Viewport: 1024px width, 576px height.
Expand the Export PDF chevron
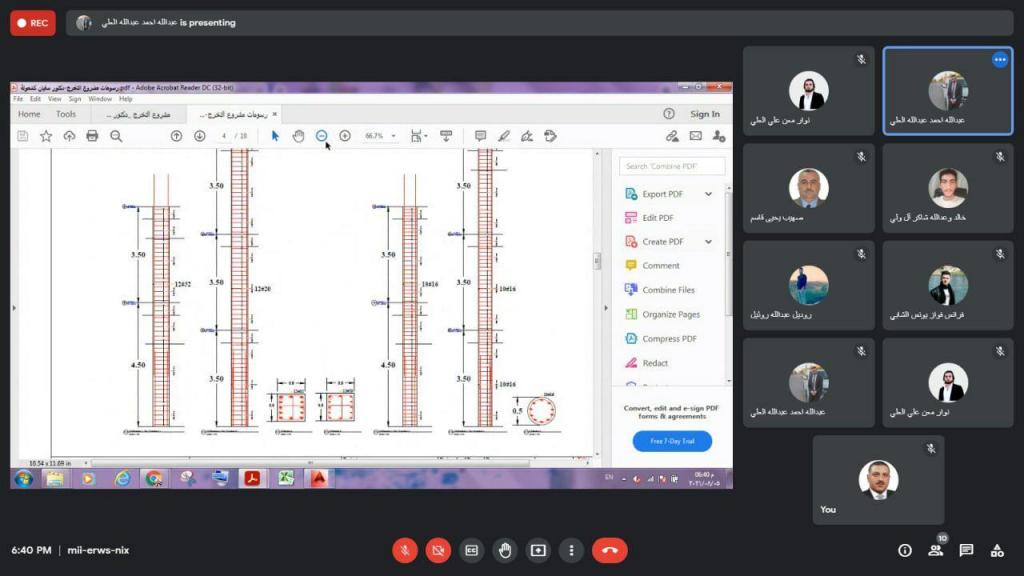tap(709, 194)
